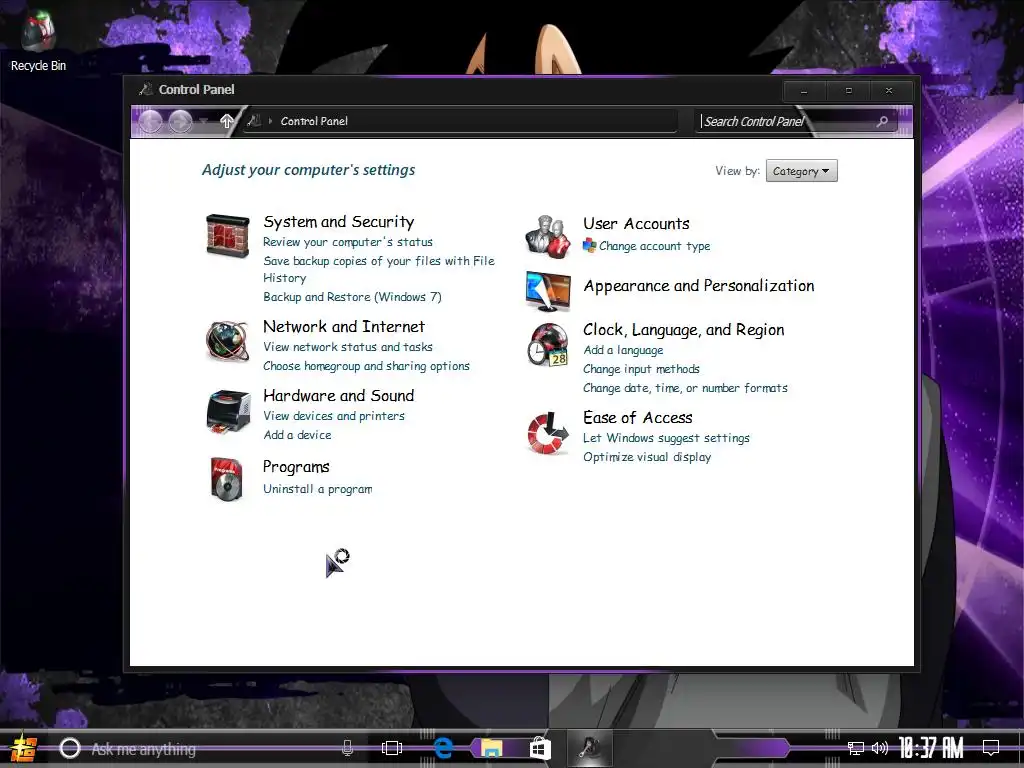Click View network status and tasks
This screenshot has width=1024, height=768.
(x=347, y=347)
